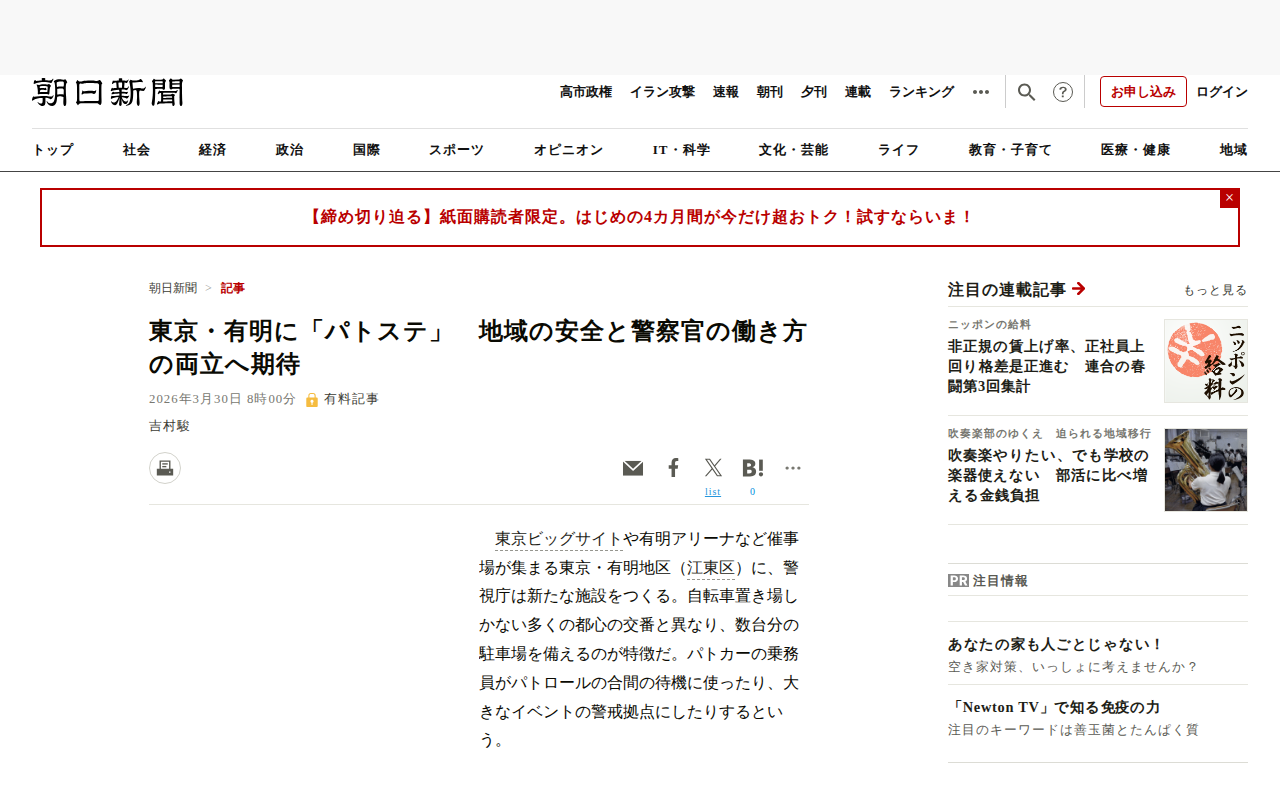Screen dimensions: 1280x800
Task: Open the イラン攻撃 topic link
Action: (x=662, y=92)
